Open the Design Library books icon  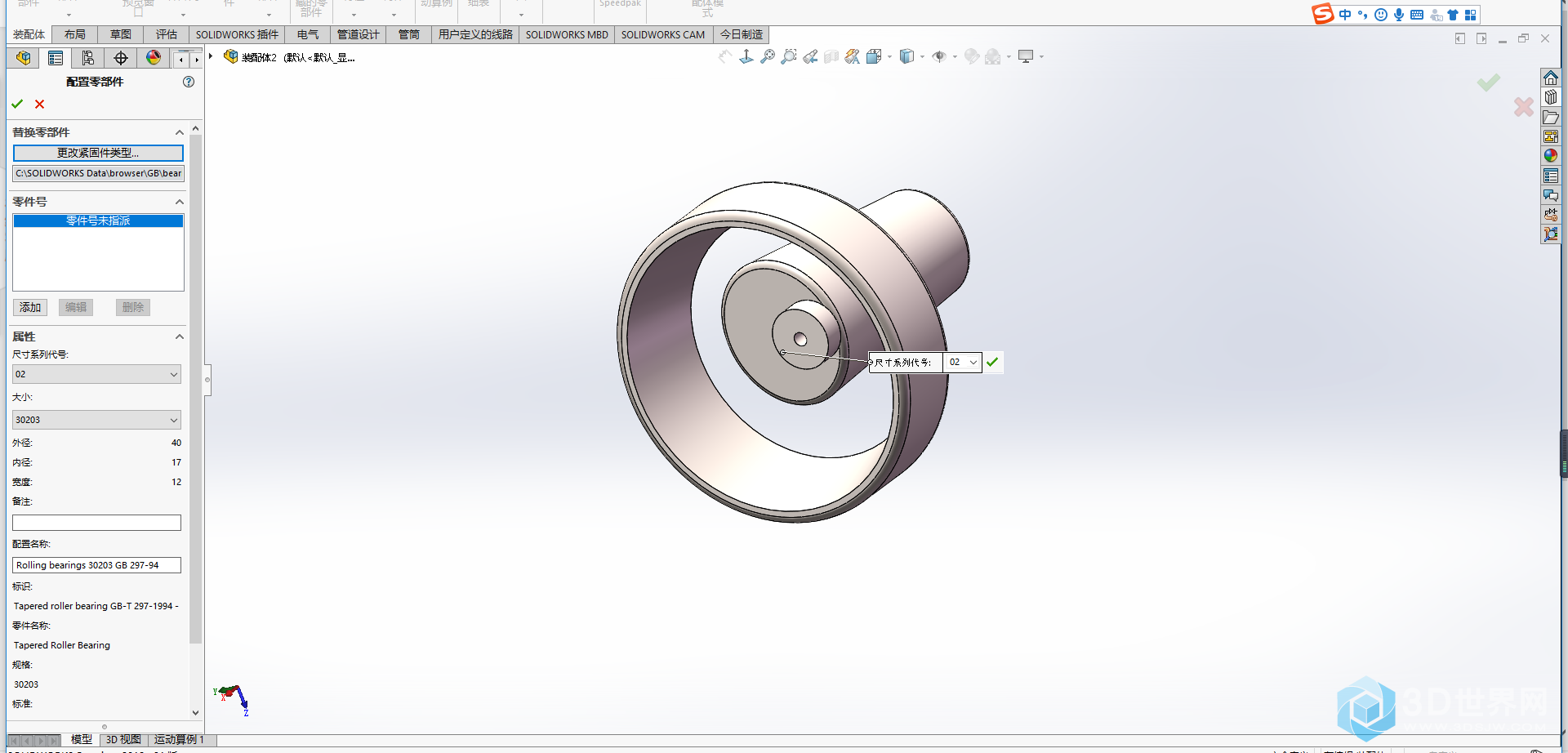point(1551,97)
